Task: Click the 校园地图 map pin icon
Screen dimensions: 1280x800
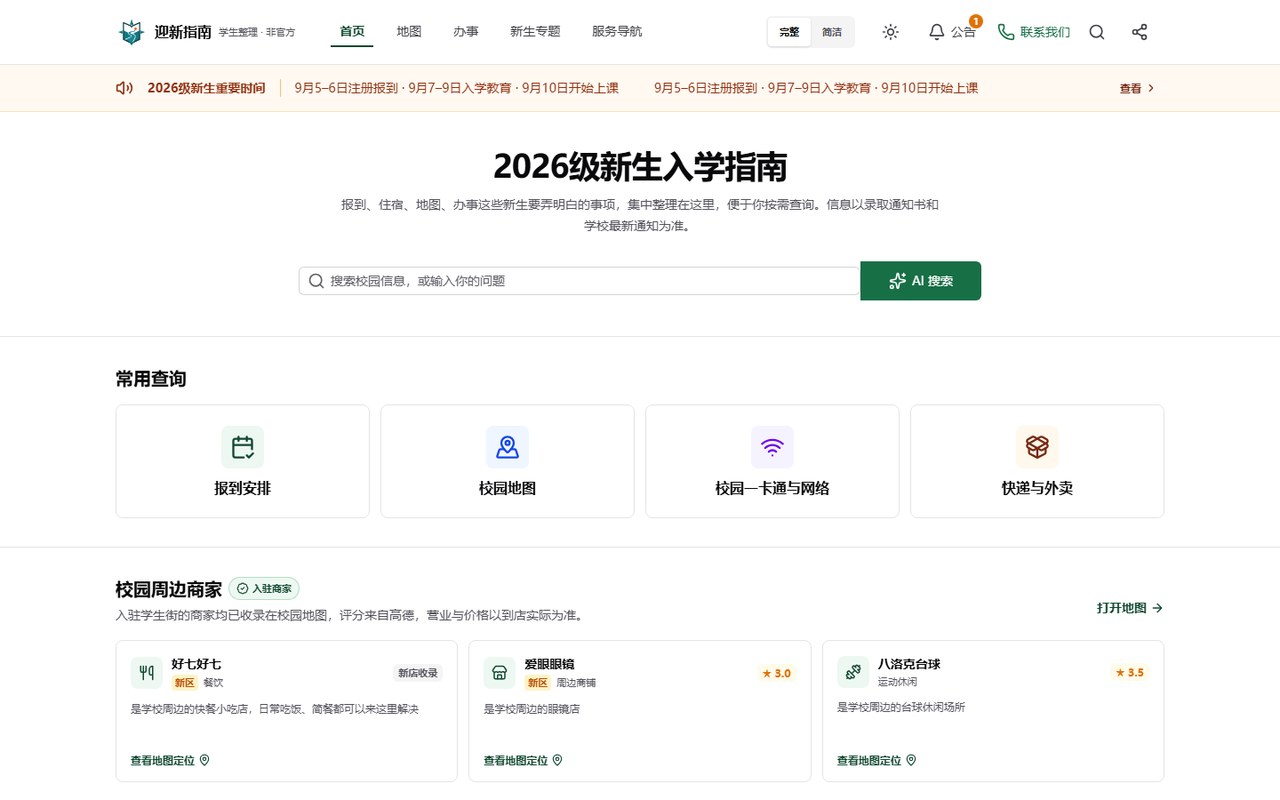Action: 507,447
